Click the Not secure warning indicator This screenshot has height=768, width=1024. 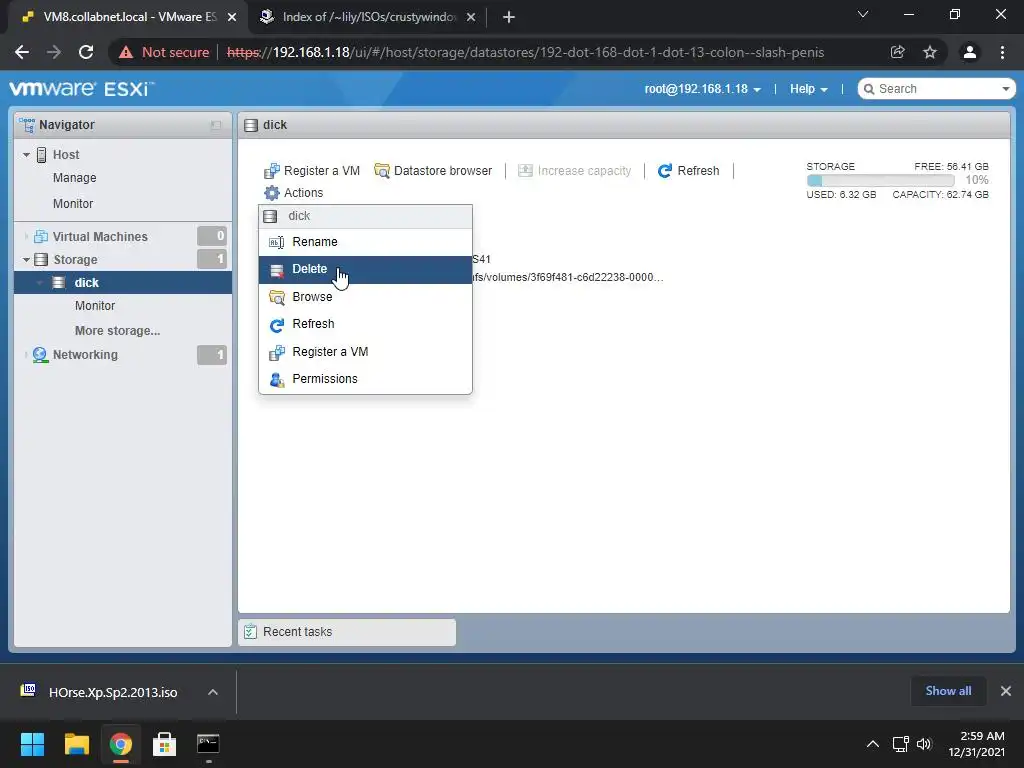click(164, 52)
